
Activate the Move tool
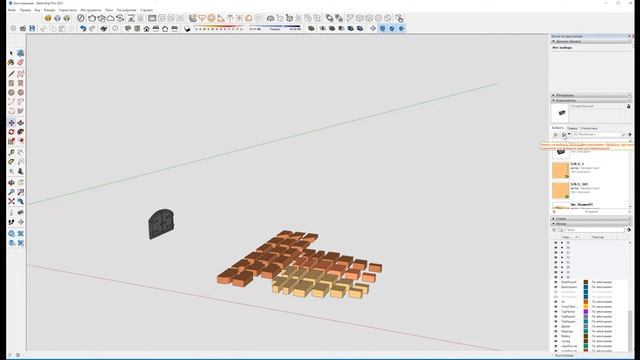pyautogui.click(x=11, y=122)
